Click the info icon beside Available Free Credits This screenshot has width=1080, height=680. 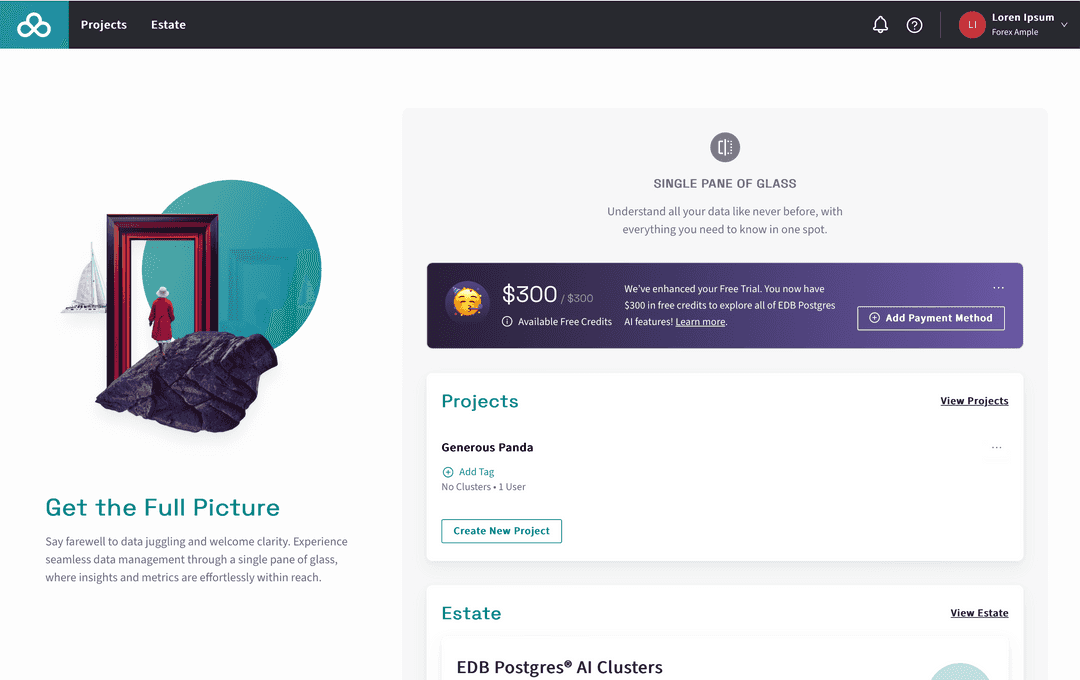(x=507, y=322)
